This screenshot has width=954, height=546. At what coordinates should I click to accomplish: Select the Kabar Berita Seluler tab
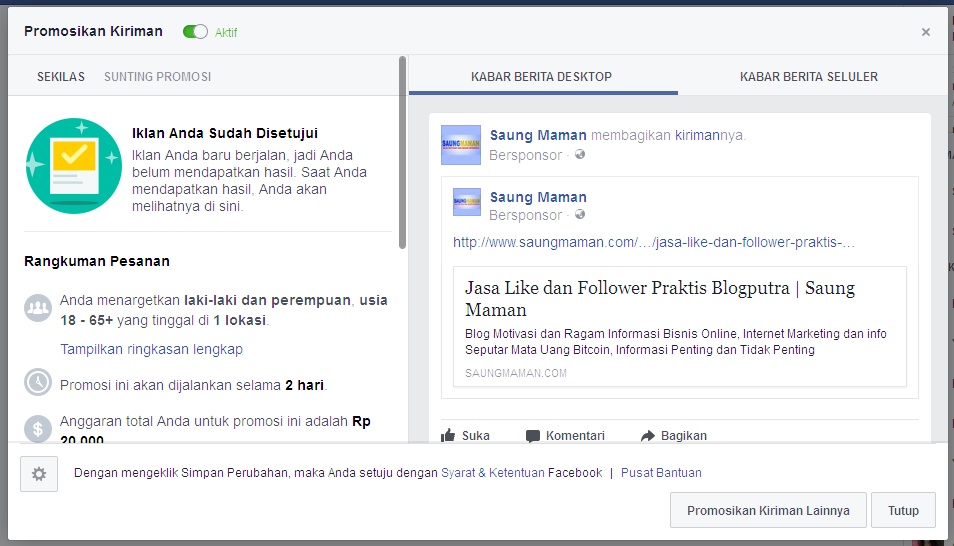click(809, 77)
